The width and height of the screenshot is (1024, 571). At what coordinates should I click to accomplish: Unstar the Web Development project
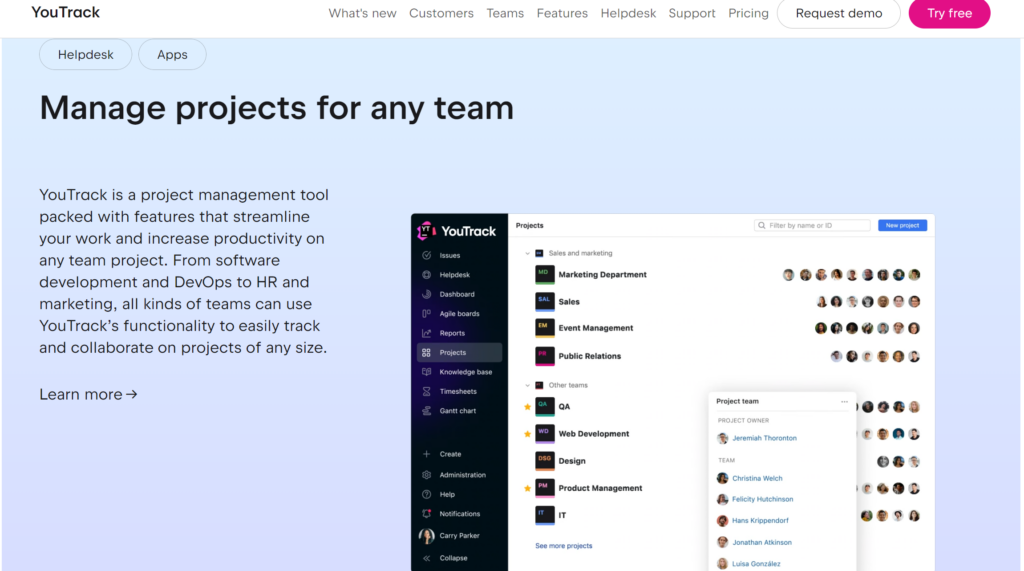(528, 434)
